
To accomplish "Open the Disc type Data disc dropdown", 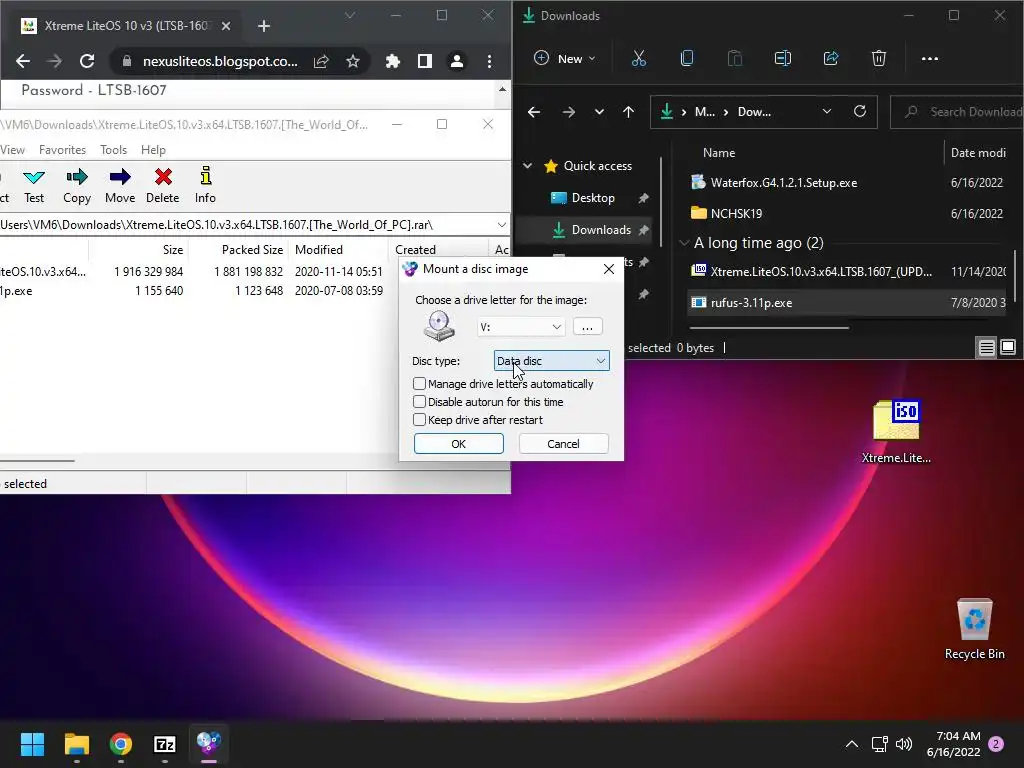I will coord(552,361).
